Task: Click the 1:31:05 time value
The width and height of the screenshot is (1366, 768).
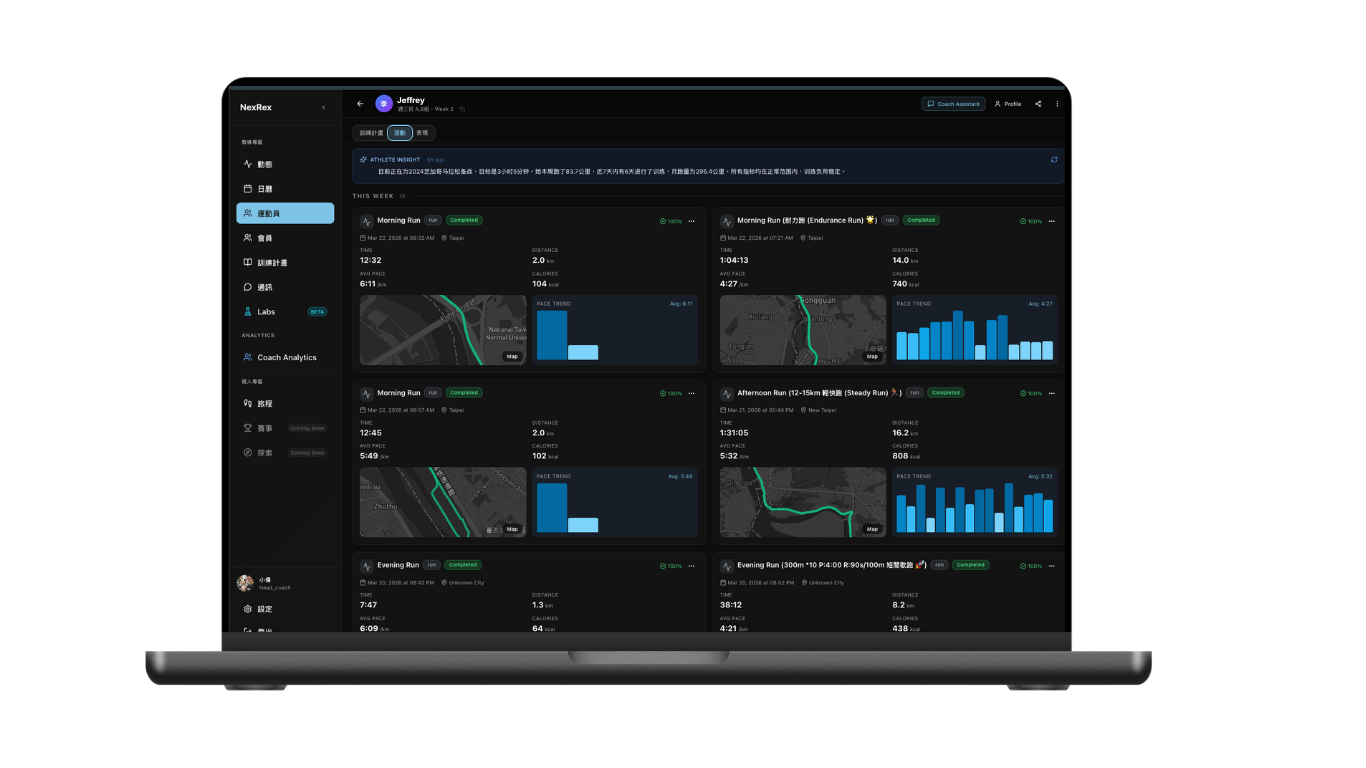Action: [x=734, y=433]
